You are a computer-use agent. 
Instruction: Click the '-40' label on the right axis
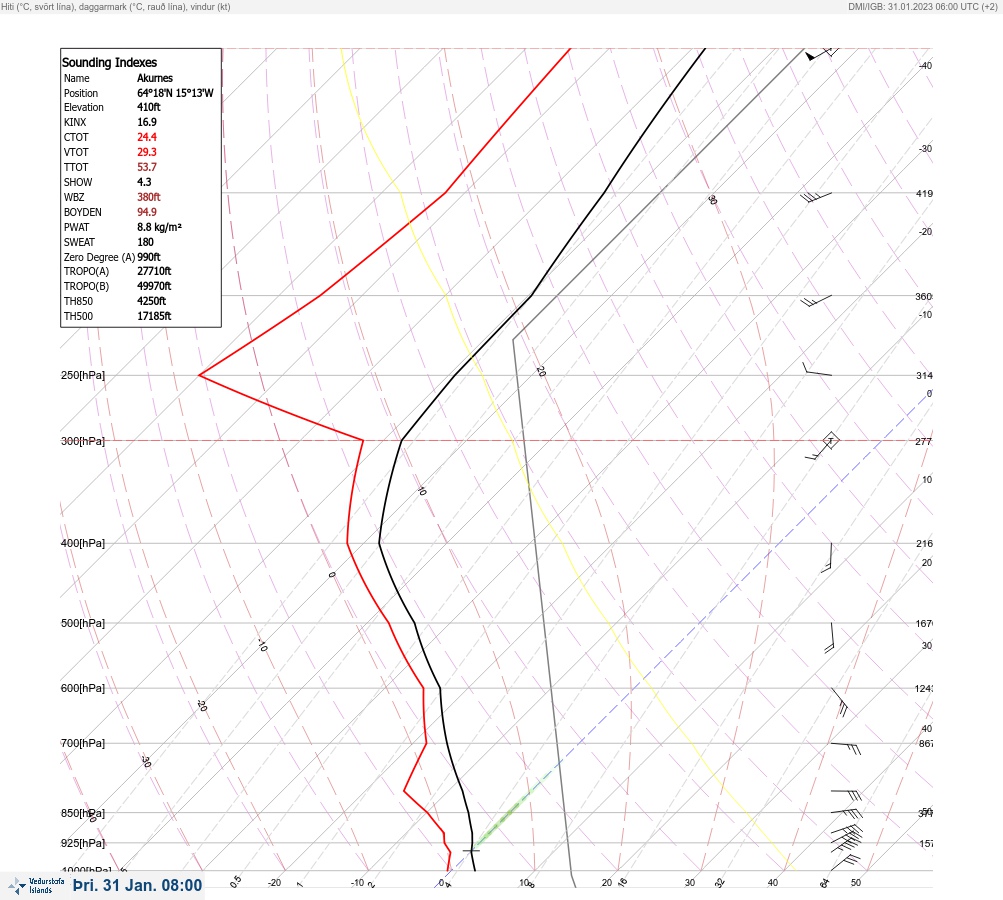coord(925,65)
